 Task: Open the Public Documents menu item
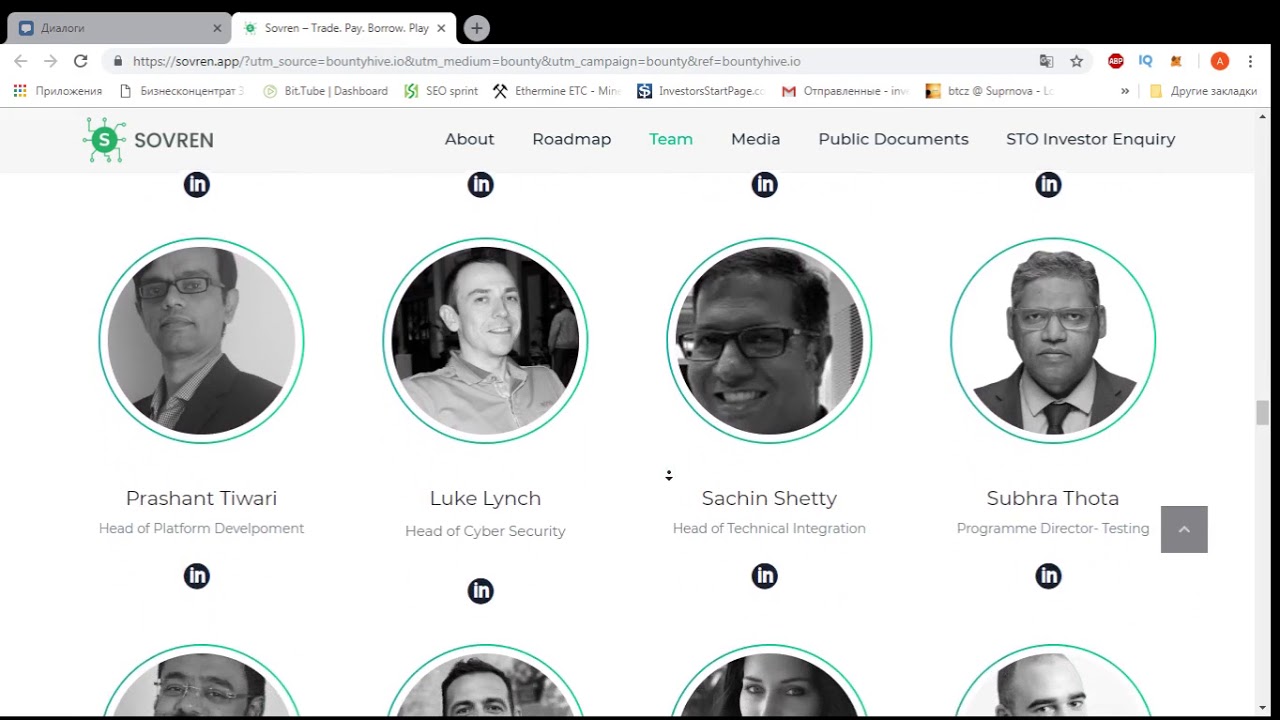tap(893, 139)
